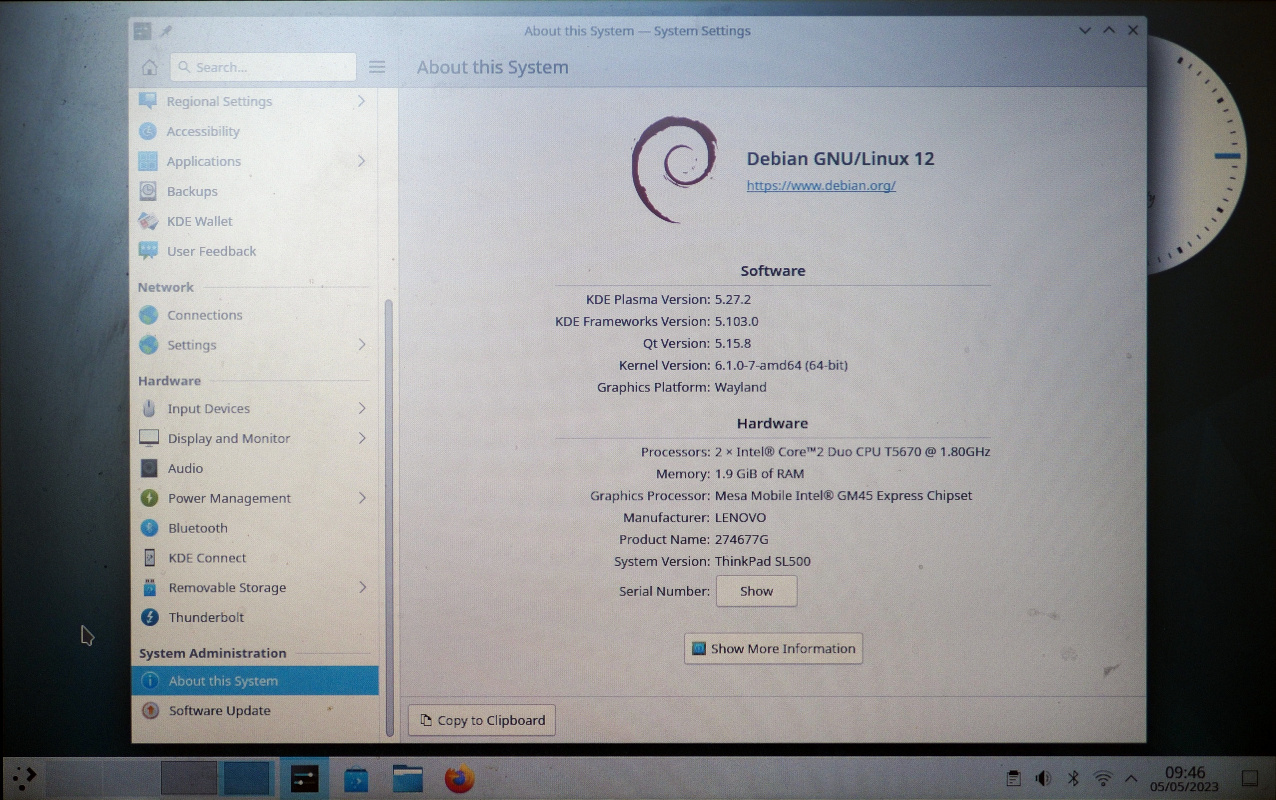Open the Backups settings page
1276x800 pixels.
pyautogui.click(x=255, y=191)
